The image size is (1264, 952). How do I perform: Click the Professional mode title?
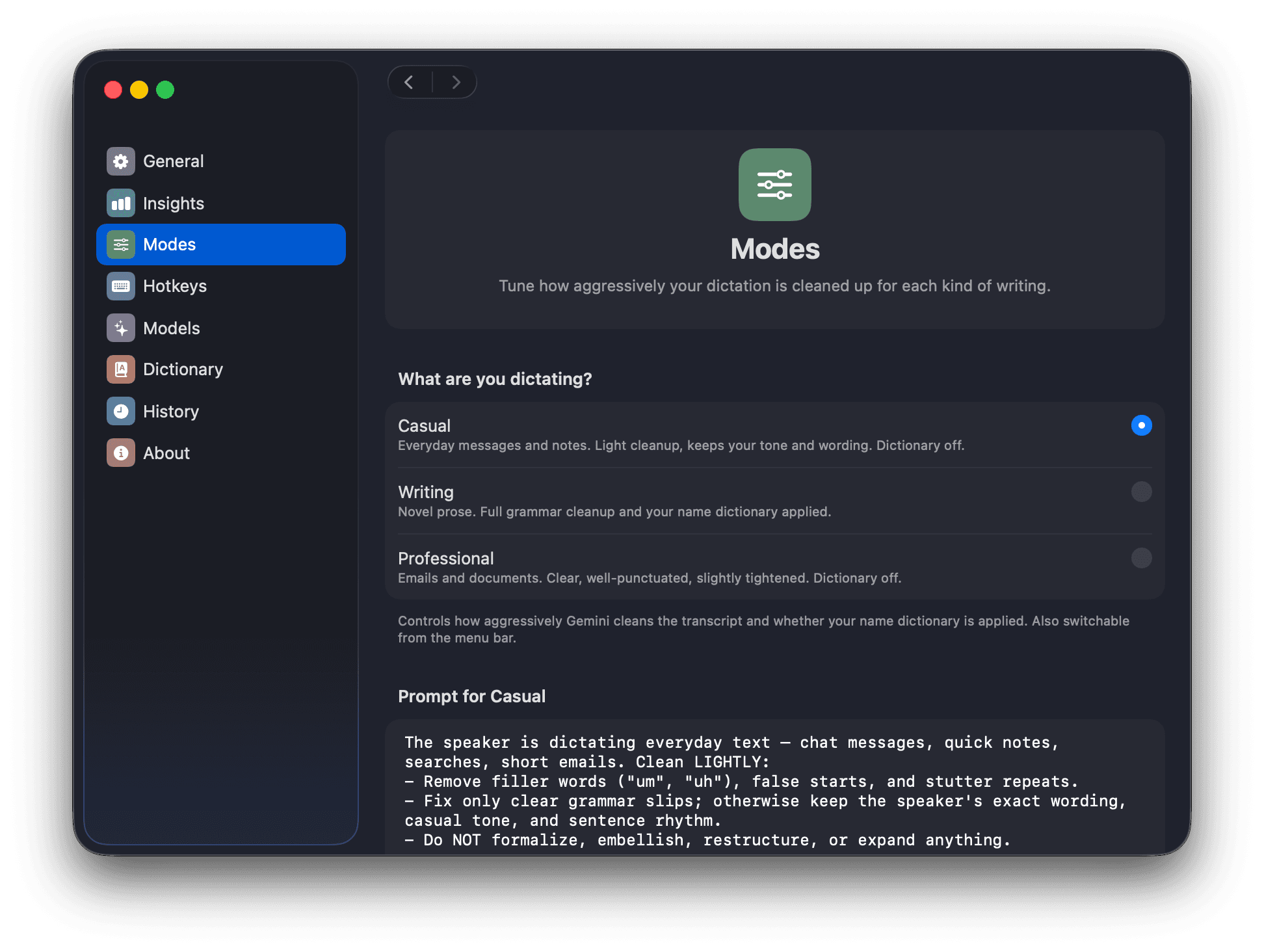tap(446, 559)
